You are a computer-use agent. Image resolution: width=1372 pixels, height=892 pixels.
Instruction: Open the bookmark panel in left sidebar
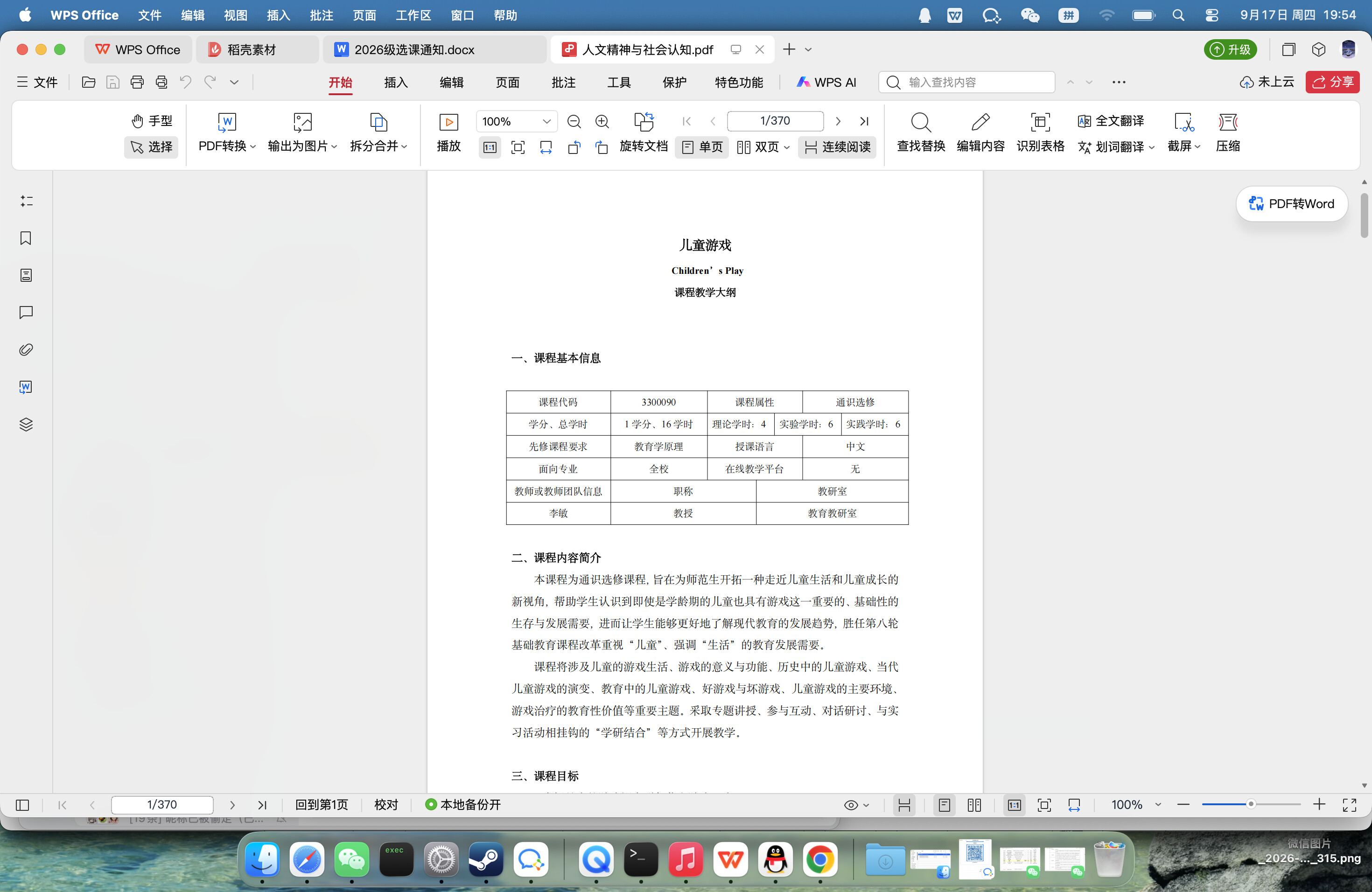click(x=26, y=238)
